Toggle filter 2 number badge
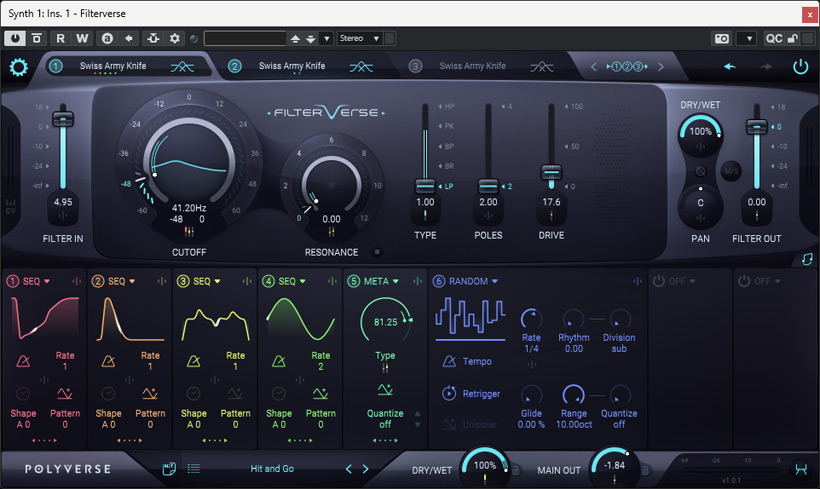 [x=234, y=66]
